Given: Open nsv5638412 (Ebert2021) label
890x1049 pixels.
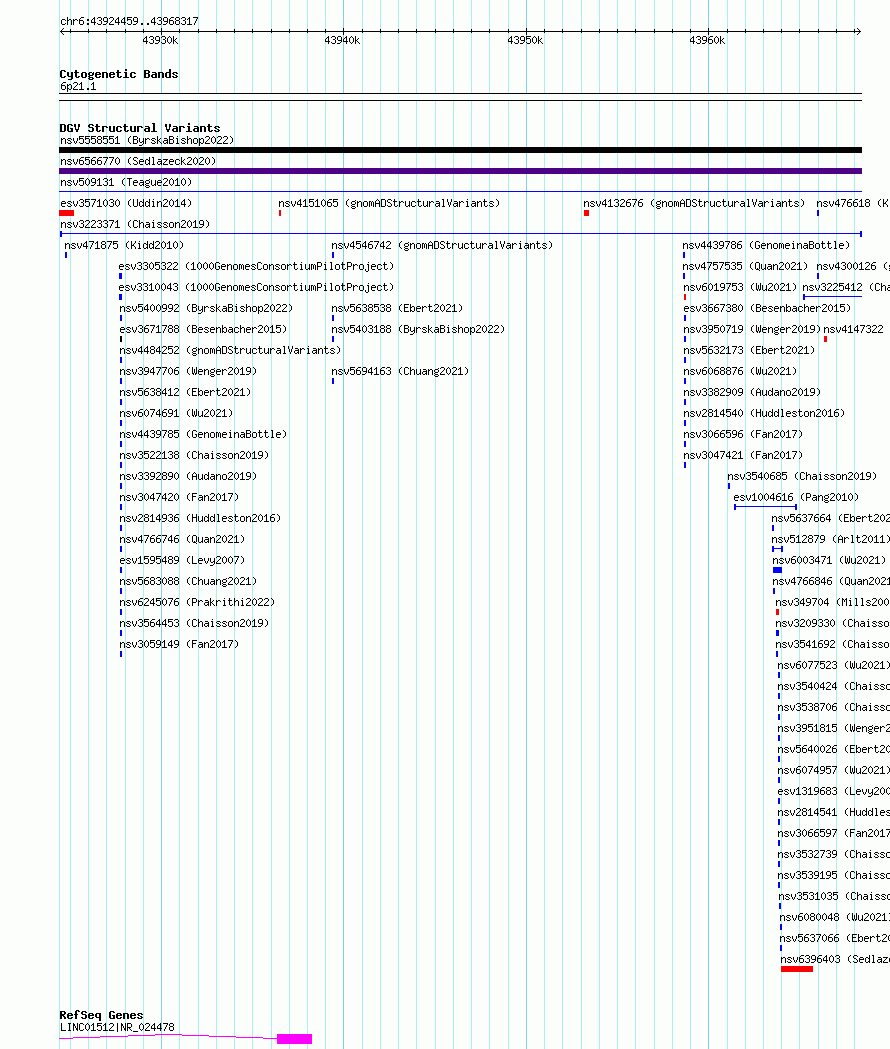Looking at the screenshot, I should point(185,392).
